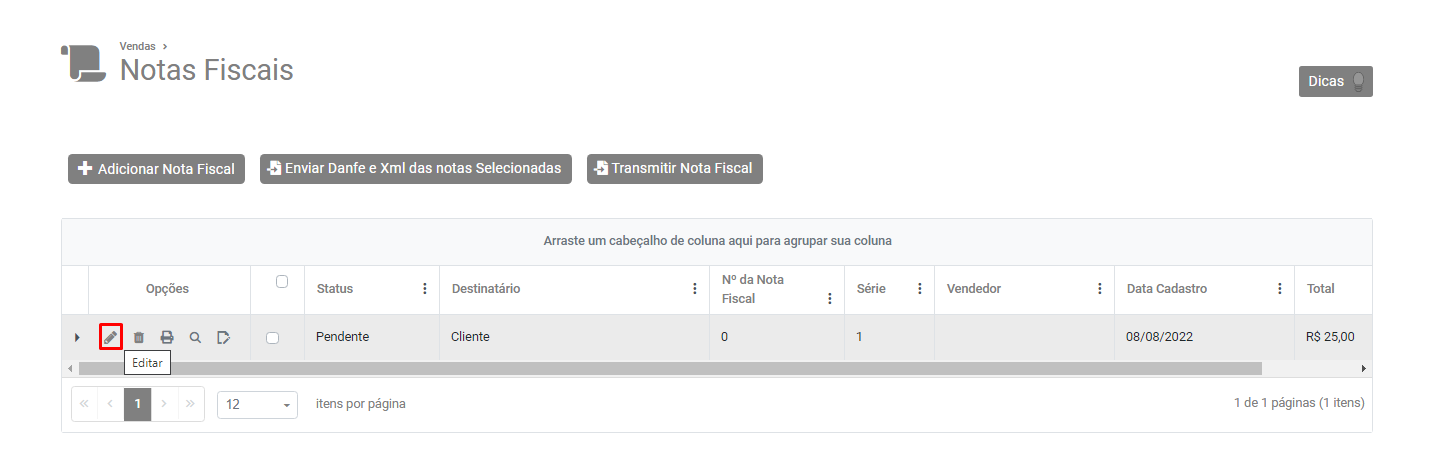Click the Vendas breadcrumb link
The image size is (1443, 468).
137,46
